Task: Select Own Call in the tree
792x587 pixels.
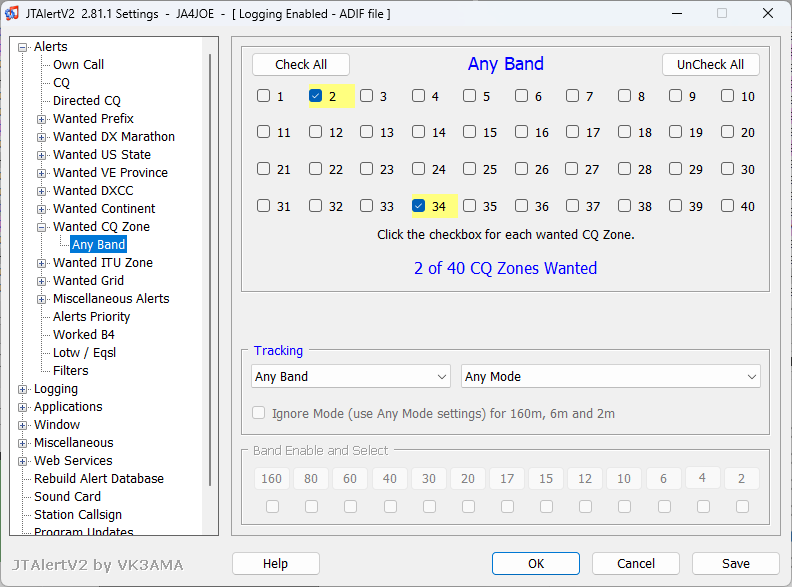Action: (x=78, y=65)
